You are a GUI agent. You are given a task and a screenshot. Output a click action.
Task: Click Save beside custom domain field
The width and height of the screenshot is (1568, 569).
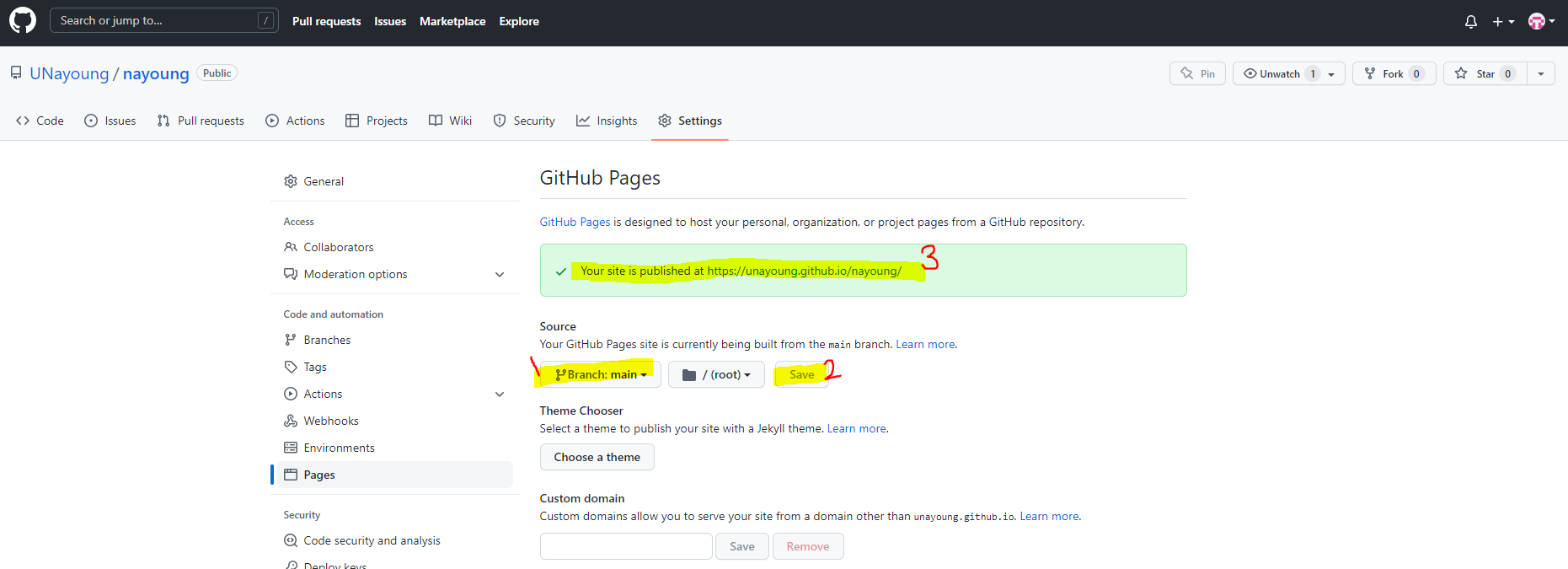click(741, 546)
